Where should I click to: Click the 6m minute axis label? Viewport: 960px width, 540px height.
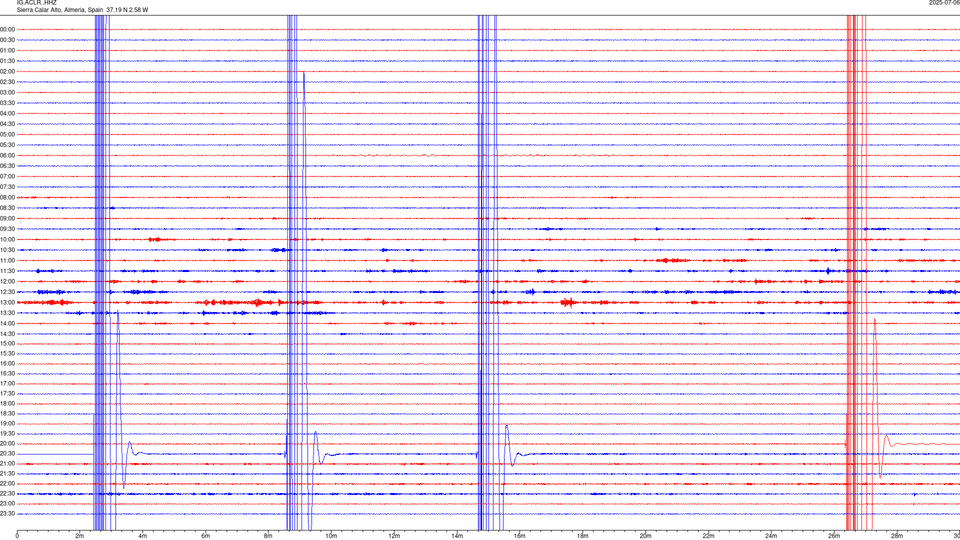(206, 536)
